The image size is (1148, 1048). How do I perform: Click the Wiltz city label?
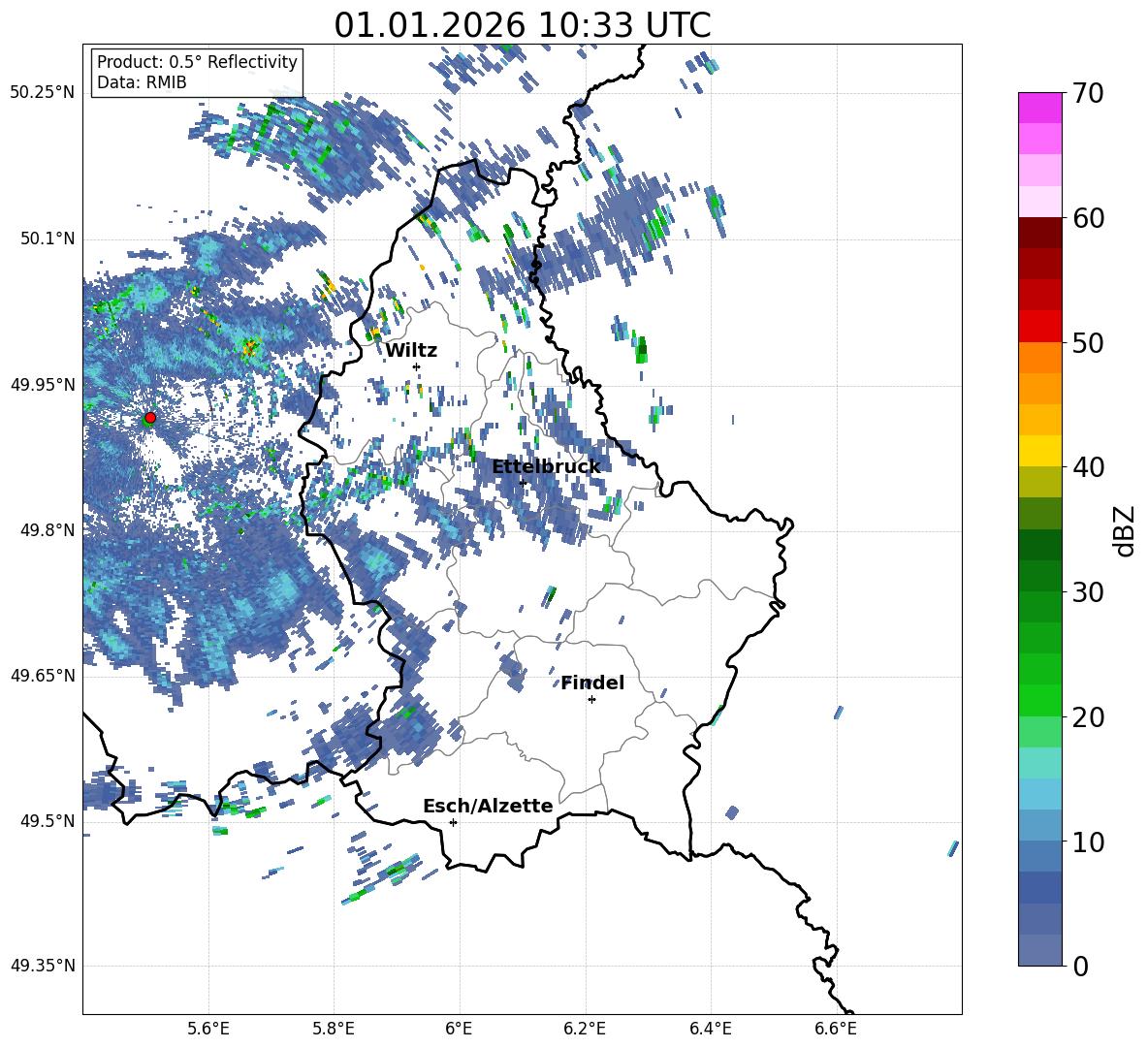411,351
